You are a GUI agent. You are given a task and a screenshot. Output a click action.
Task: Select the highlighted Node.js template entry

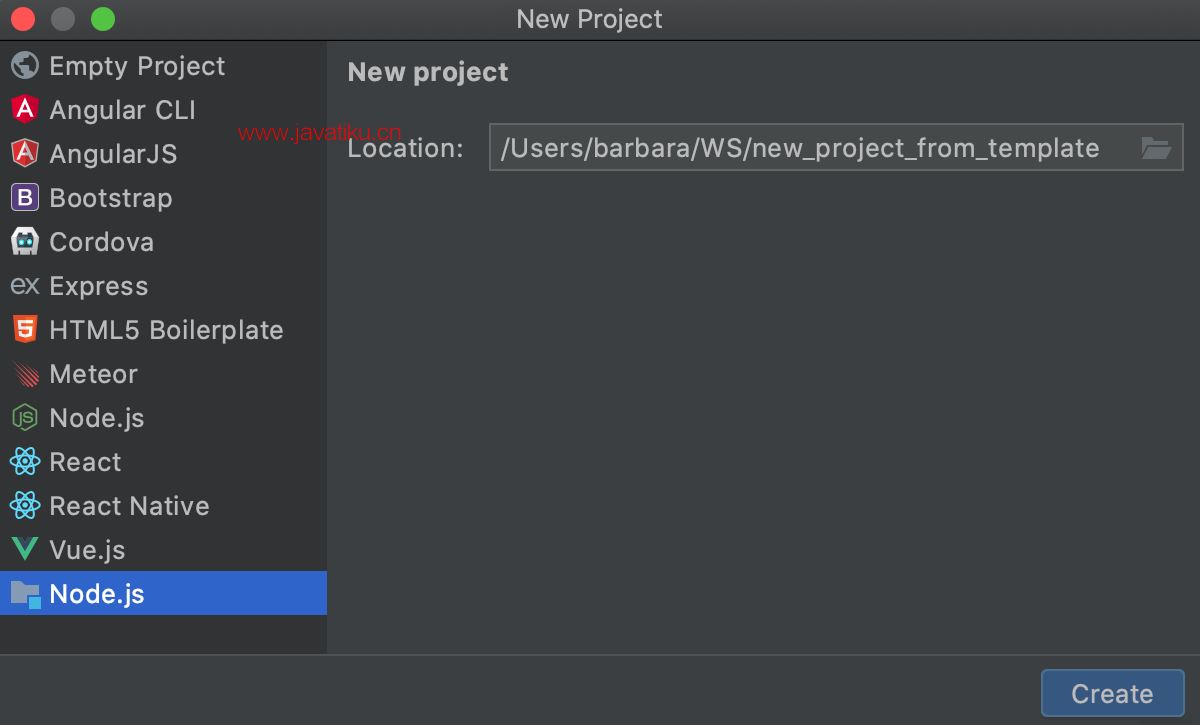tap(97, 594)
